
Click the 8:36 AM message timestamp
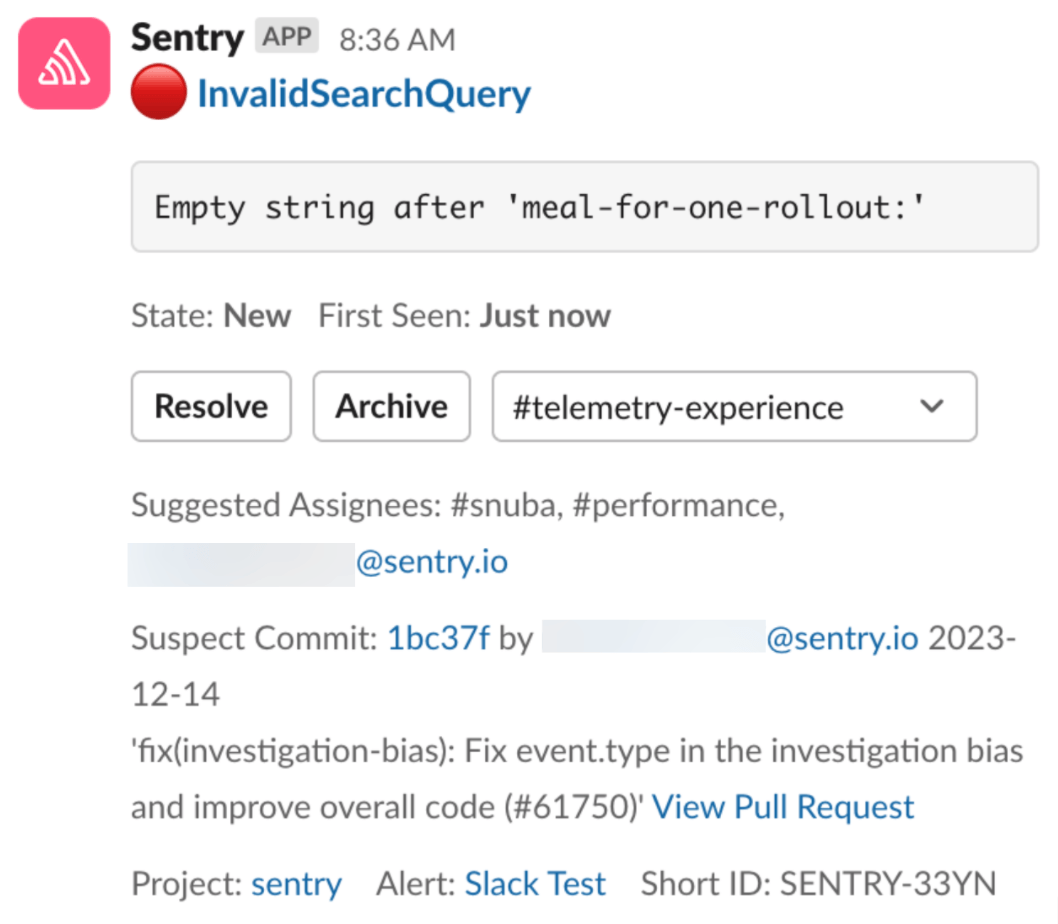click(397, 40)
